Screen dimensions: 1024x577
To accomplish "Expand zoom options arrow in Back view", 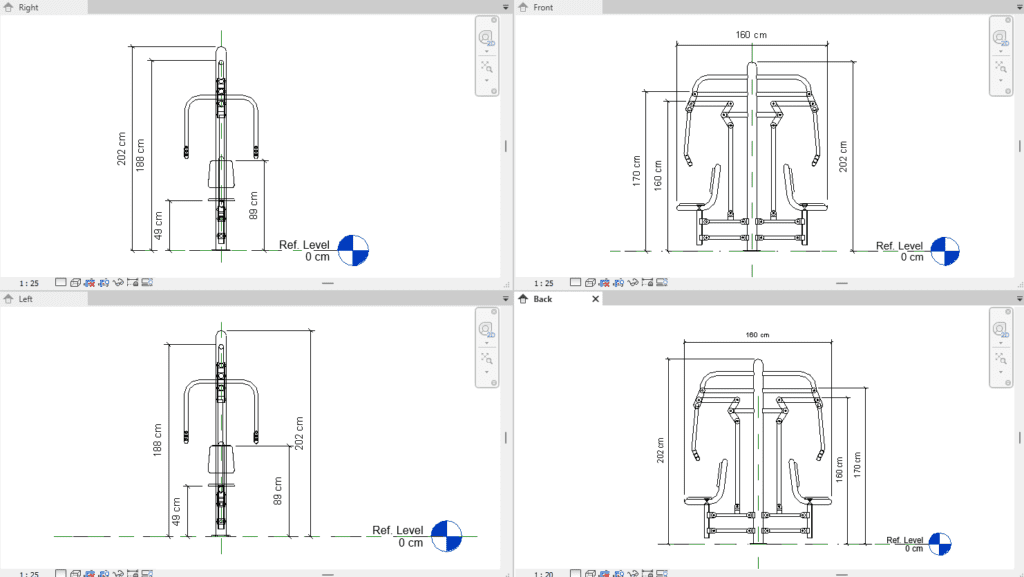I will [1000, 372].
